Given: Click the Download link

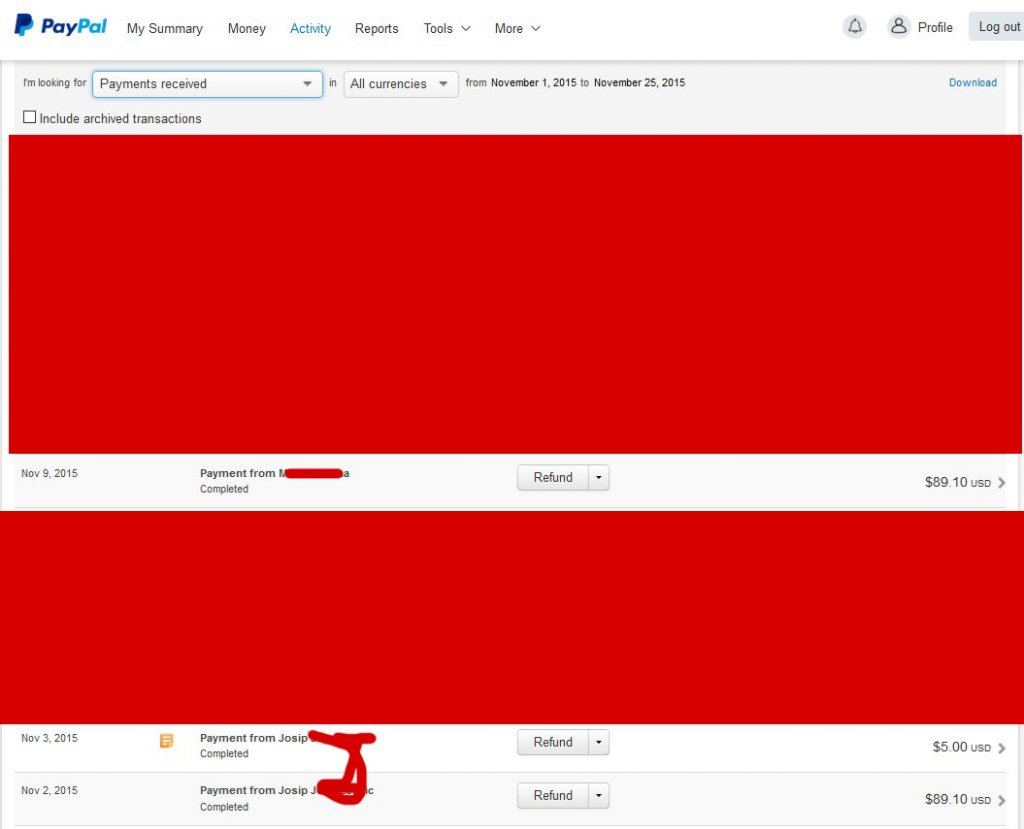Looking at the screenshot, I should click(x=972, y=82).
